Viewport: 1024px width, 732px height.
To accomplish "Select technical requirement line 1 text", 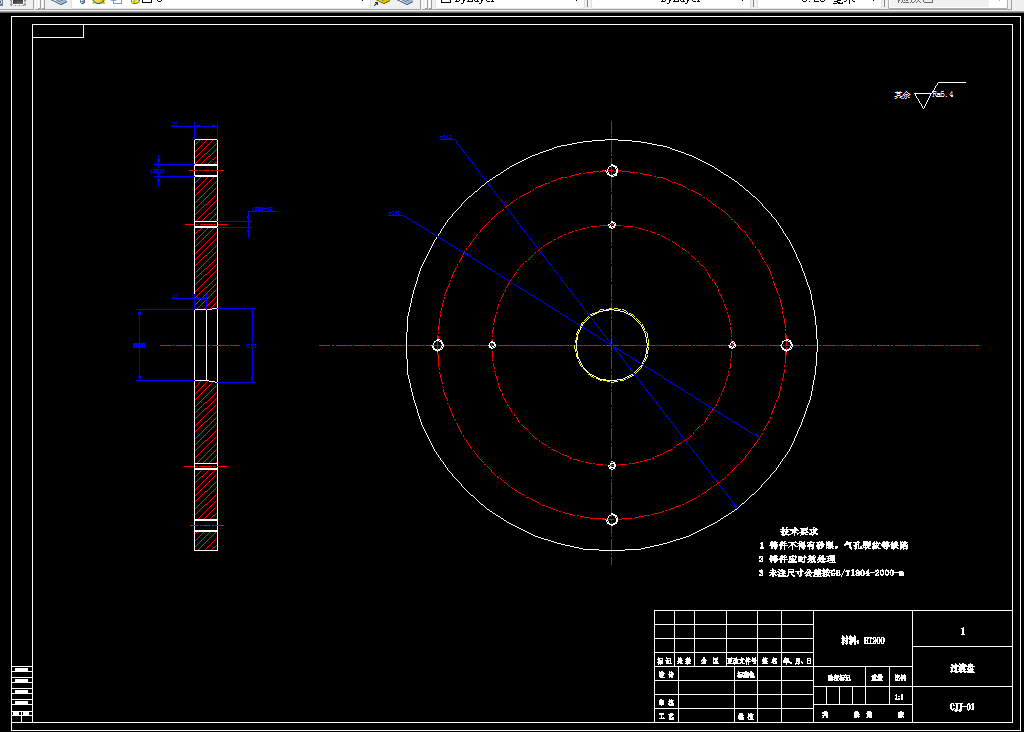I will click(833, 545).
